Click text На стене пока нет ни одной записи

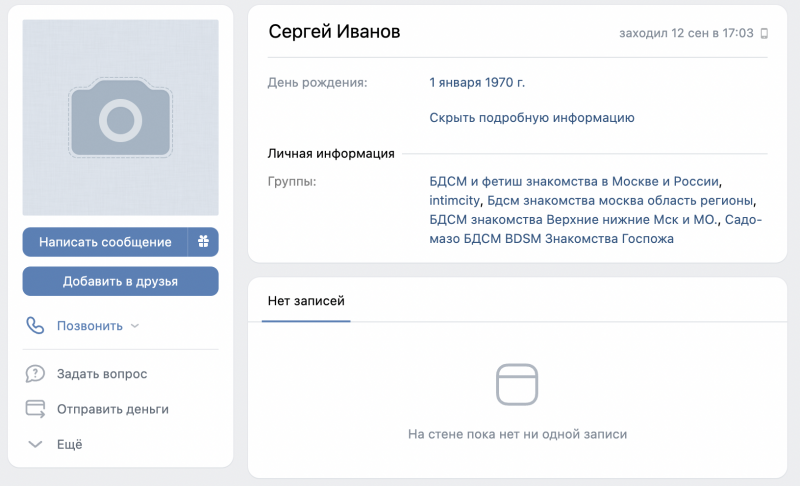(517, 434)
